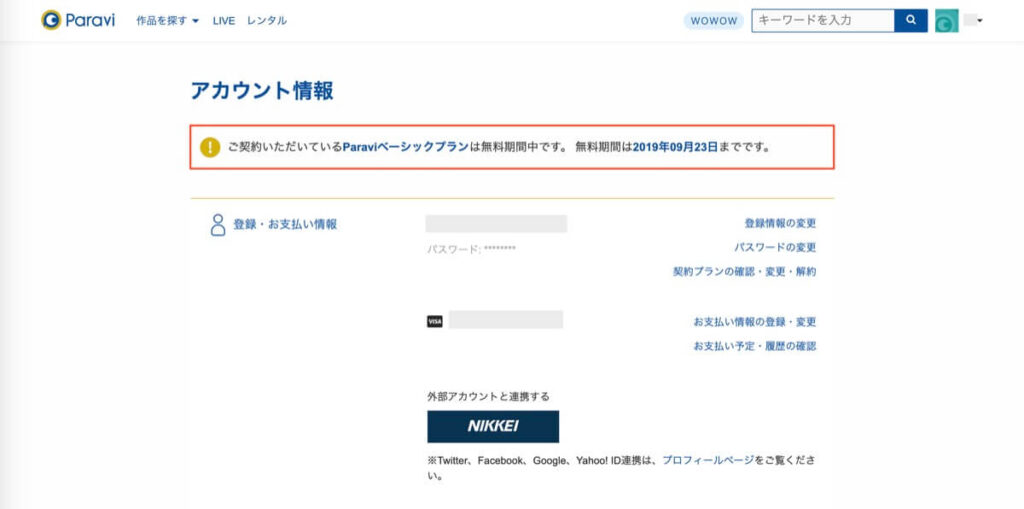The image size is (1024, 509).
Task: Click the NIKKEI account link button
Action: 493,427
